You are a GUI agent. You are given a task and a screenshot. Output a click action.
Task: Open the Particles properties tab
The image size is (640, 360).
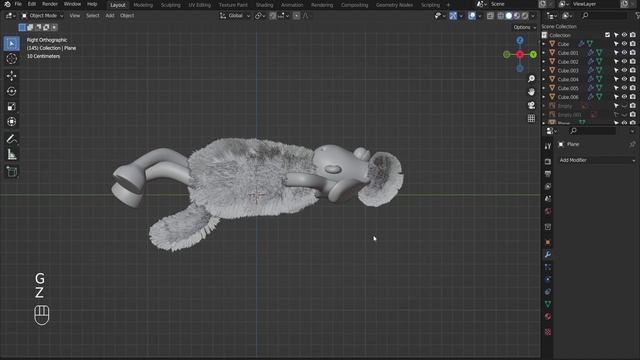point(548,267)
